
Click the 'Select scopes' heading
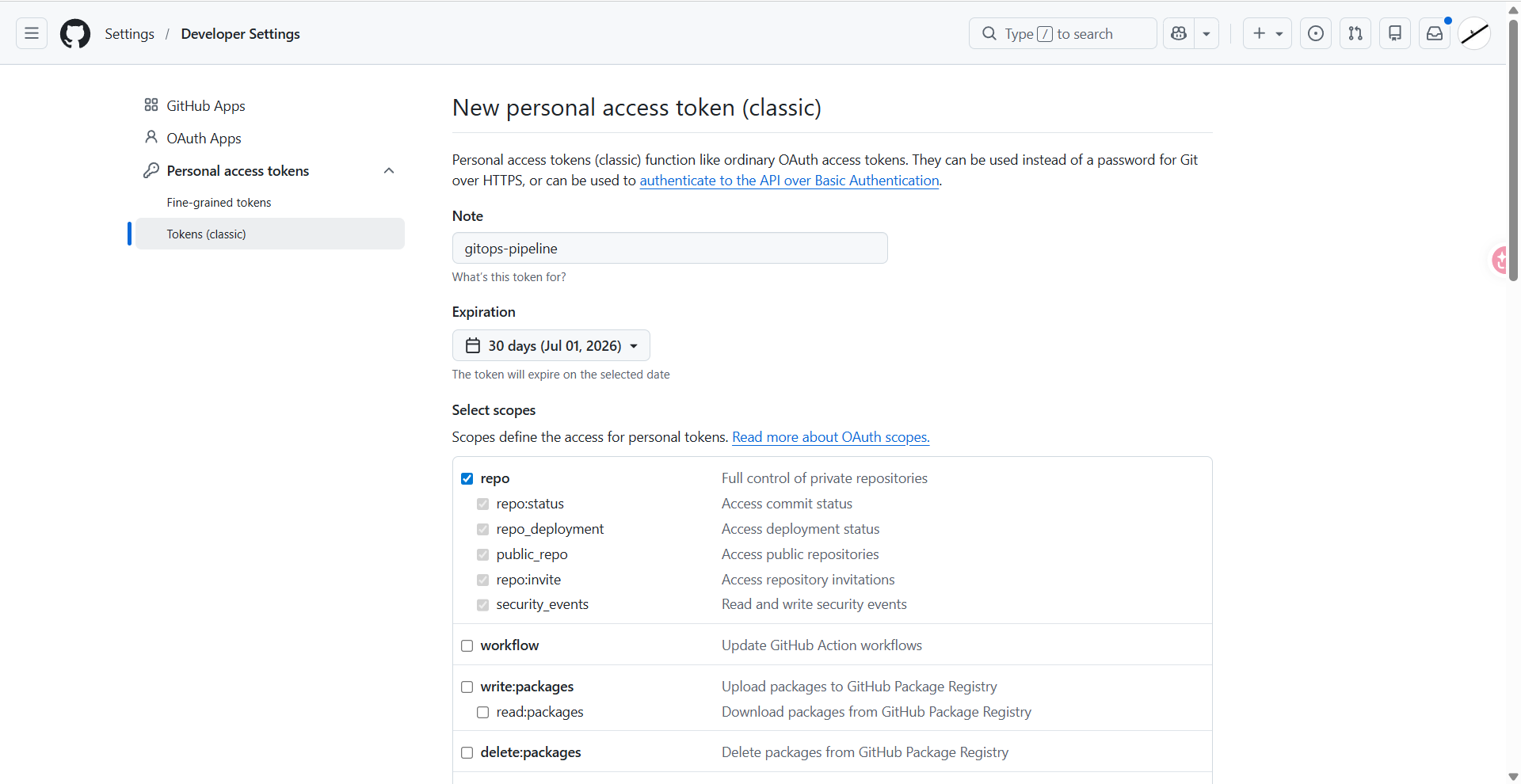pyautogui.click(x=494, y=409)
